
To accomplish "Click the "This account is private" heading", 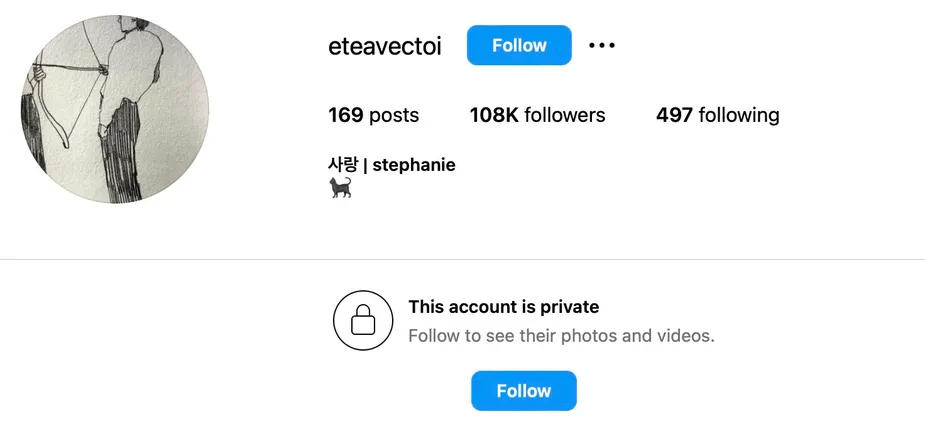I will coord(504,307).
